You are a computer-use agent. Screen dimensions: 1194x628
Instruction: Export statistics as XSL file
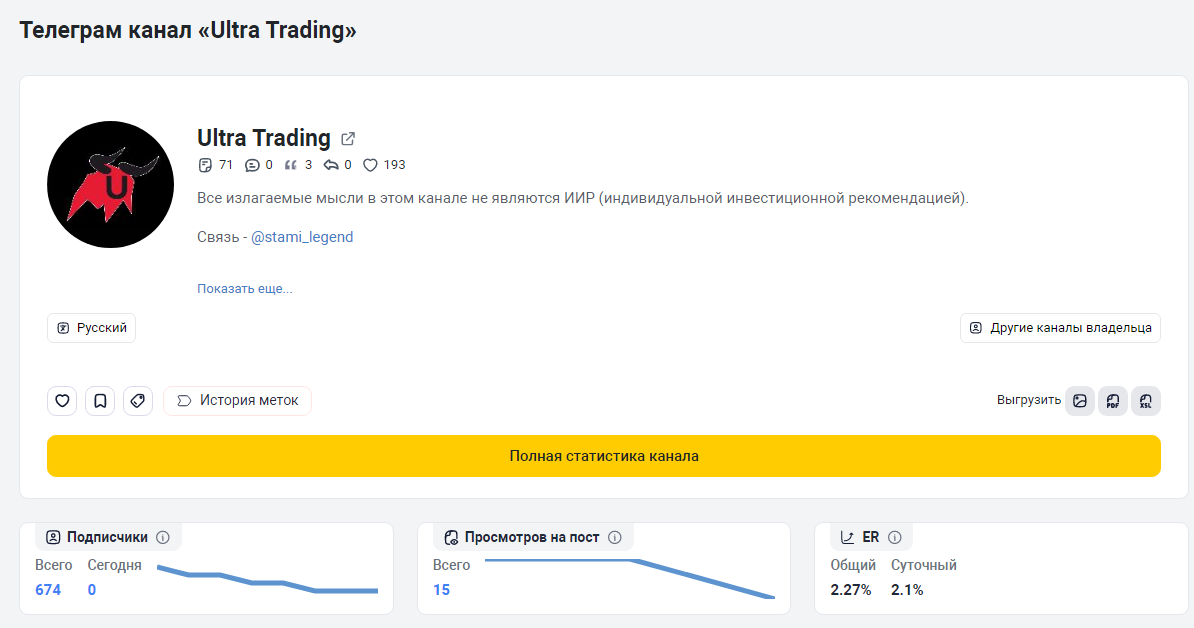(x=1146, y=400)
